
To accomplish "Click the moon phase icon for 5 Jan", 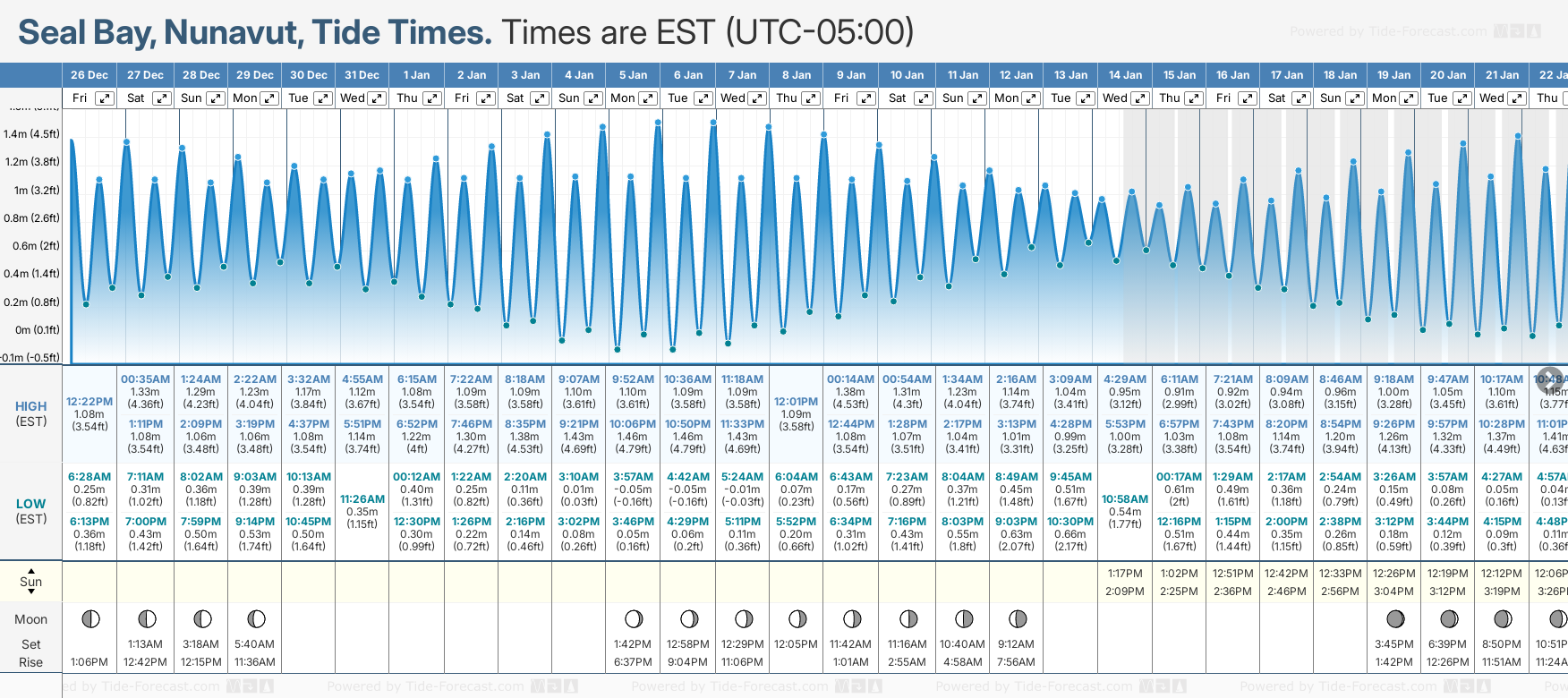I will click(x=634, y=618).
